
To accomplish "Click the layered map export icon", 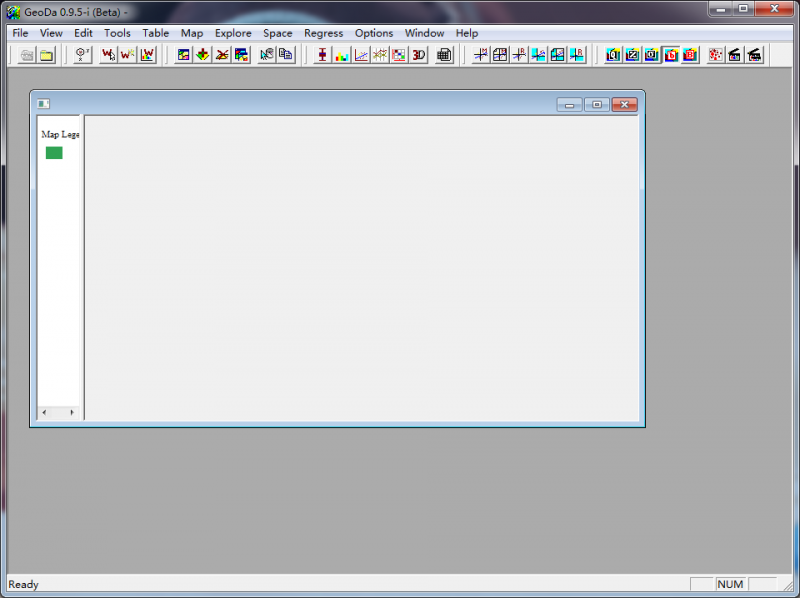I will pos(241,55).
